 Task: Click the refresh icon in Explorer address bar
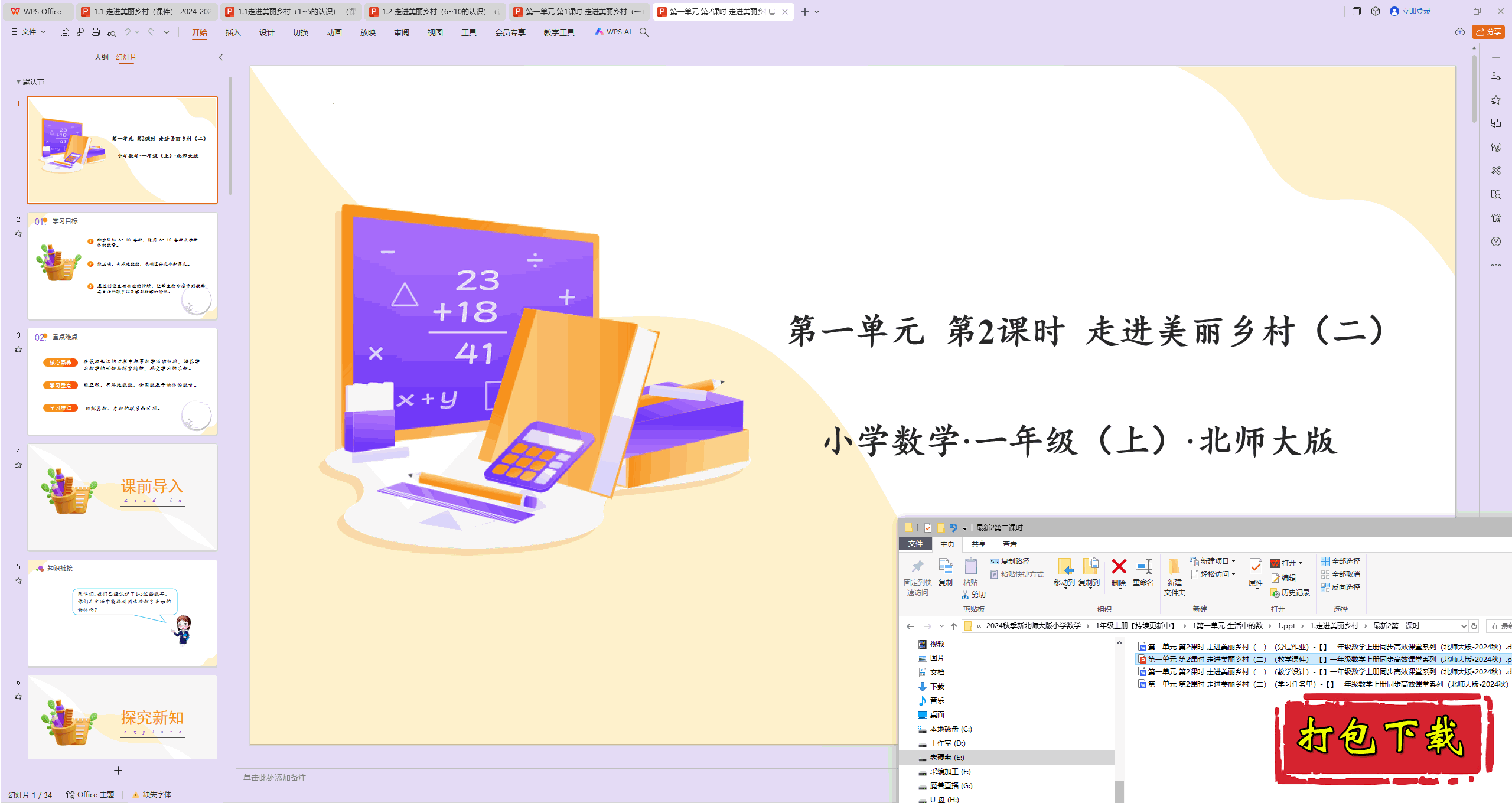pos(1474,626)
